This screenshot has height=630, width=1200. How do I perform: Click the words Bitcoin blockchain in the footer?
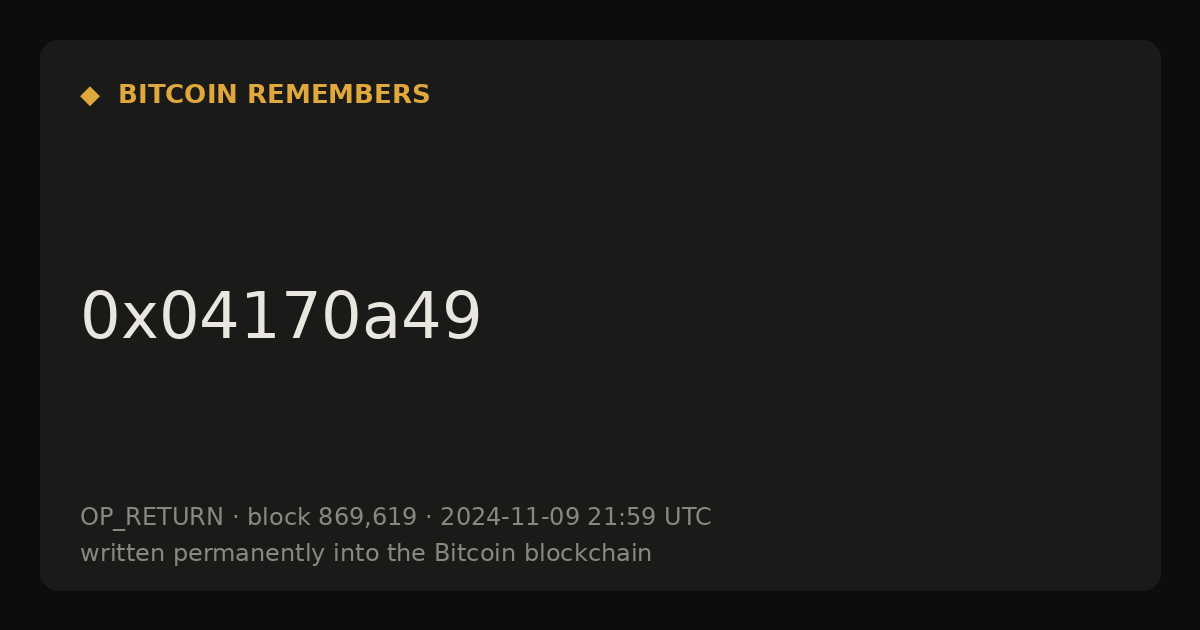coord(543,553)
